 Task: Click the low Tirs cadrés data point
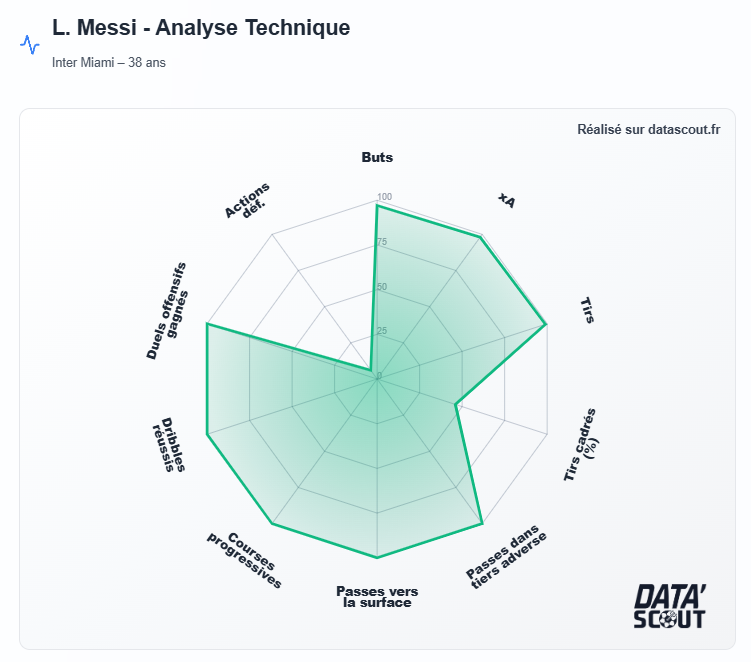pos(455,404)
